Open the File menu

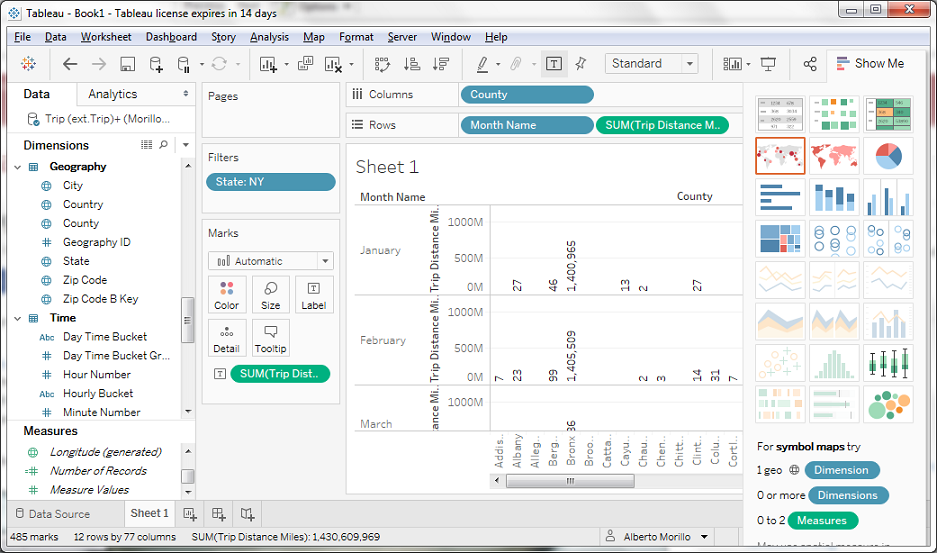point(22,37)
